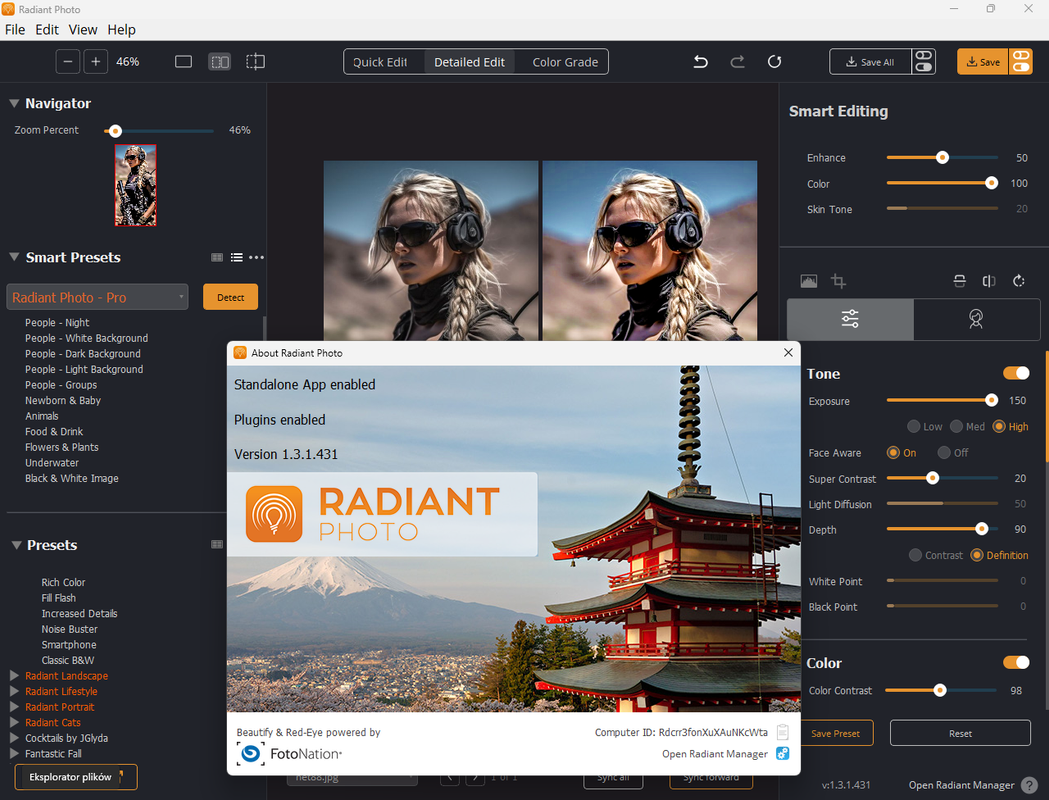
Task: Click Radiant Manager icon in About dialog
Action: 783,754
